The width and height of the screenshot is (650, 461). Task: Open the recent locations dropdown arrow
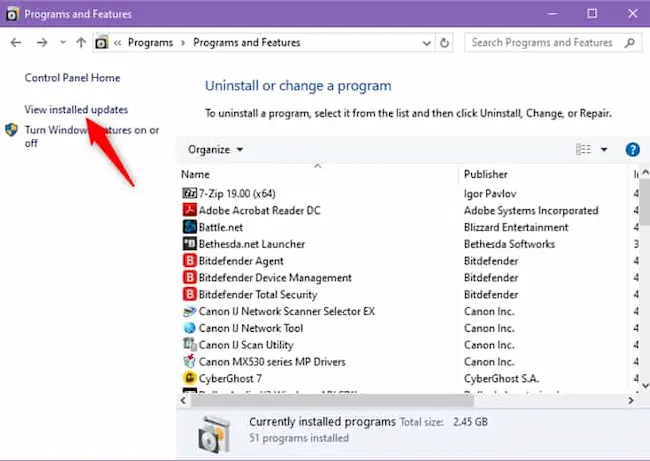point(63,42)
